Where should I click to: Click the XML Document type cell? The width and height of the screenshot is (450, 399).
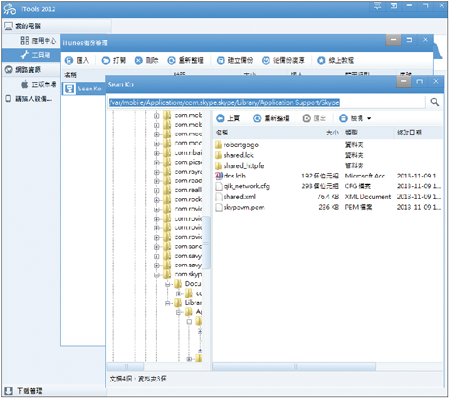pos(368,197)
